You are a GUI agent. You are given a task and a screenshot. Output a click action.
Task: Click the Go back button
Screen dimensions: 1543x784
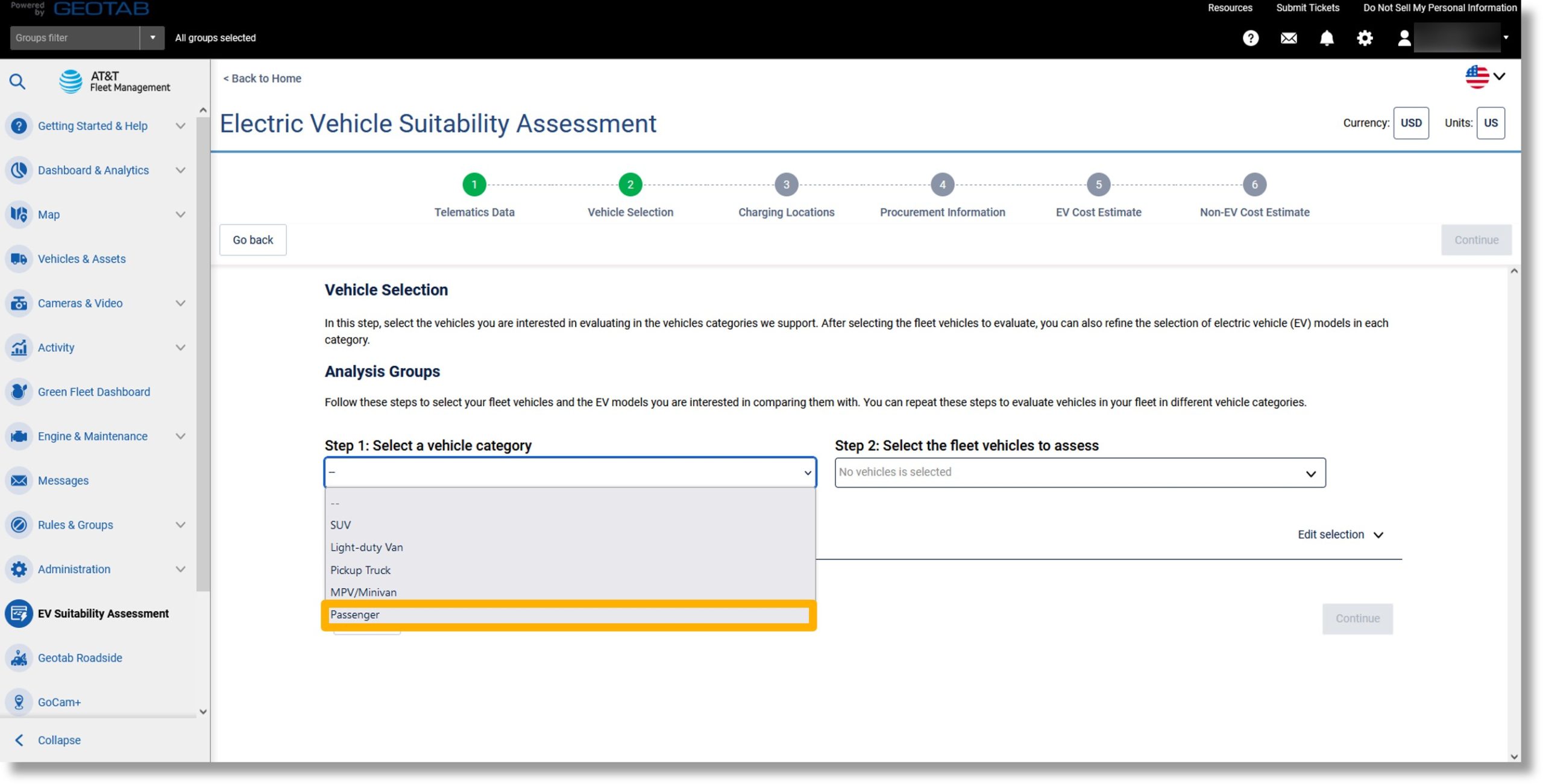click(x=253, y=239)
